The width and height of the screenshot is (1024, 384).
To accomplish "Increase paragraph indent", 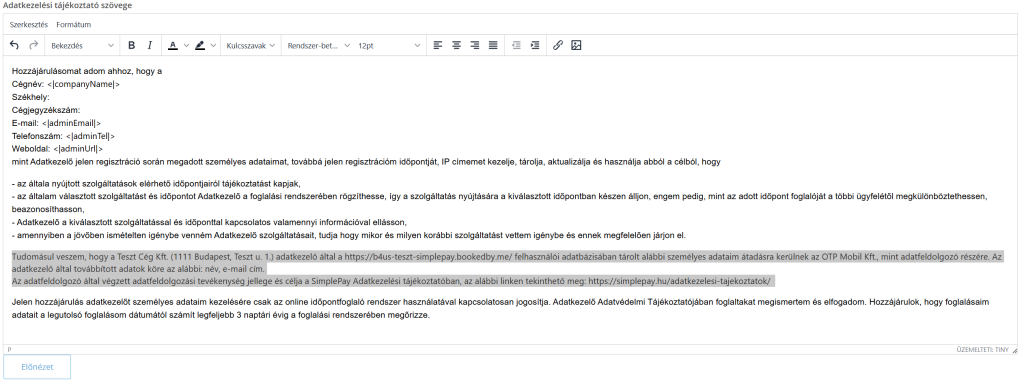I will click(x=535, y=46).
